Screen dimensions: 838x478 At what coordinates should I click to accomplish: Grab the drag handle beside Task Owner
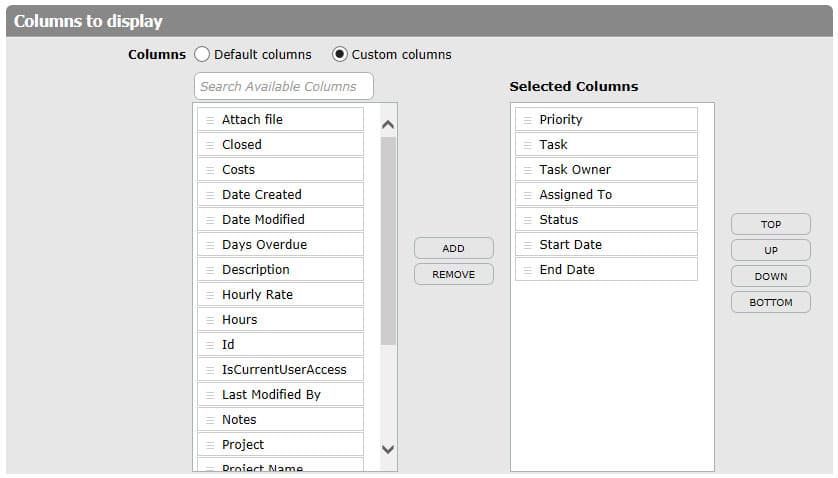tap(527, 171)
